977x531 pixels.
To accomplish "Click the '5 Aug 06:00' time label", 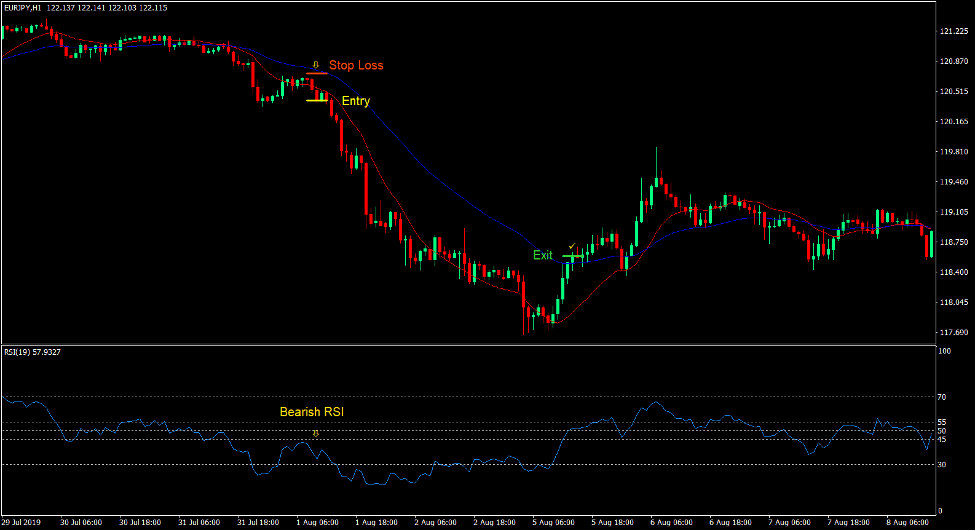I will coord(553,522).
